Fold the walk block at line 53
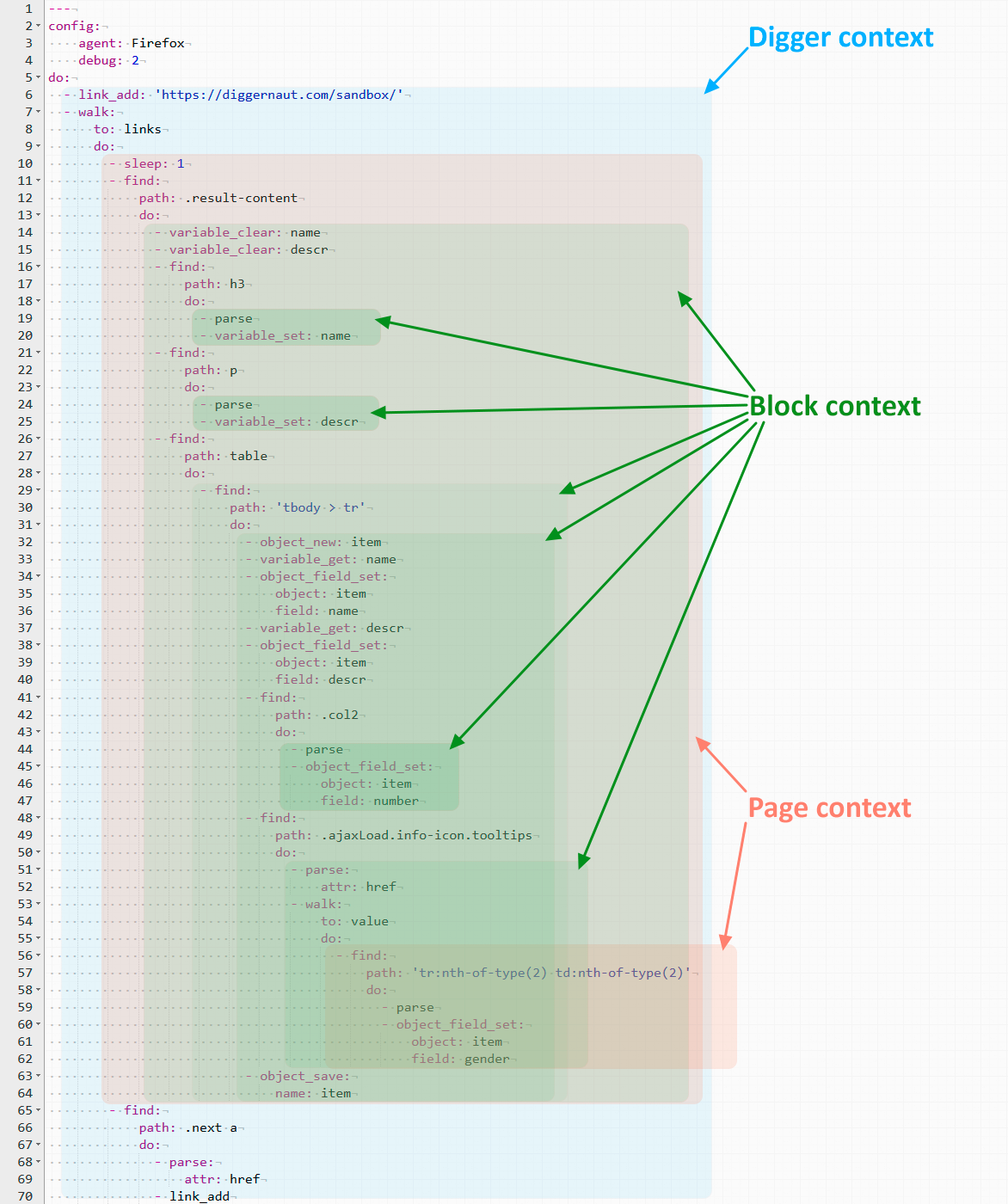The image size is (1008, 1204). (x=39, y=904)
